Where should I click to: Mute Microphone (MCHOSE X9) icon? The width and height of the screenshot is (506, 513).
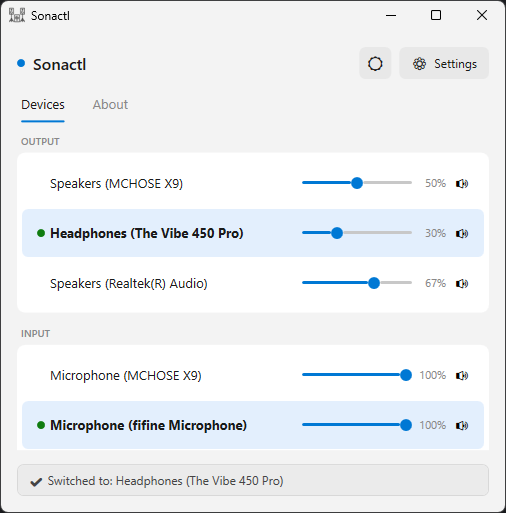(462, 375)
